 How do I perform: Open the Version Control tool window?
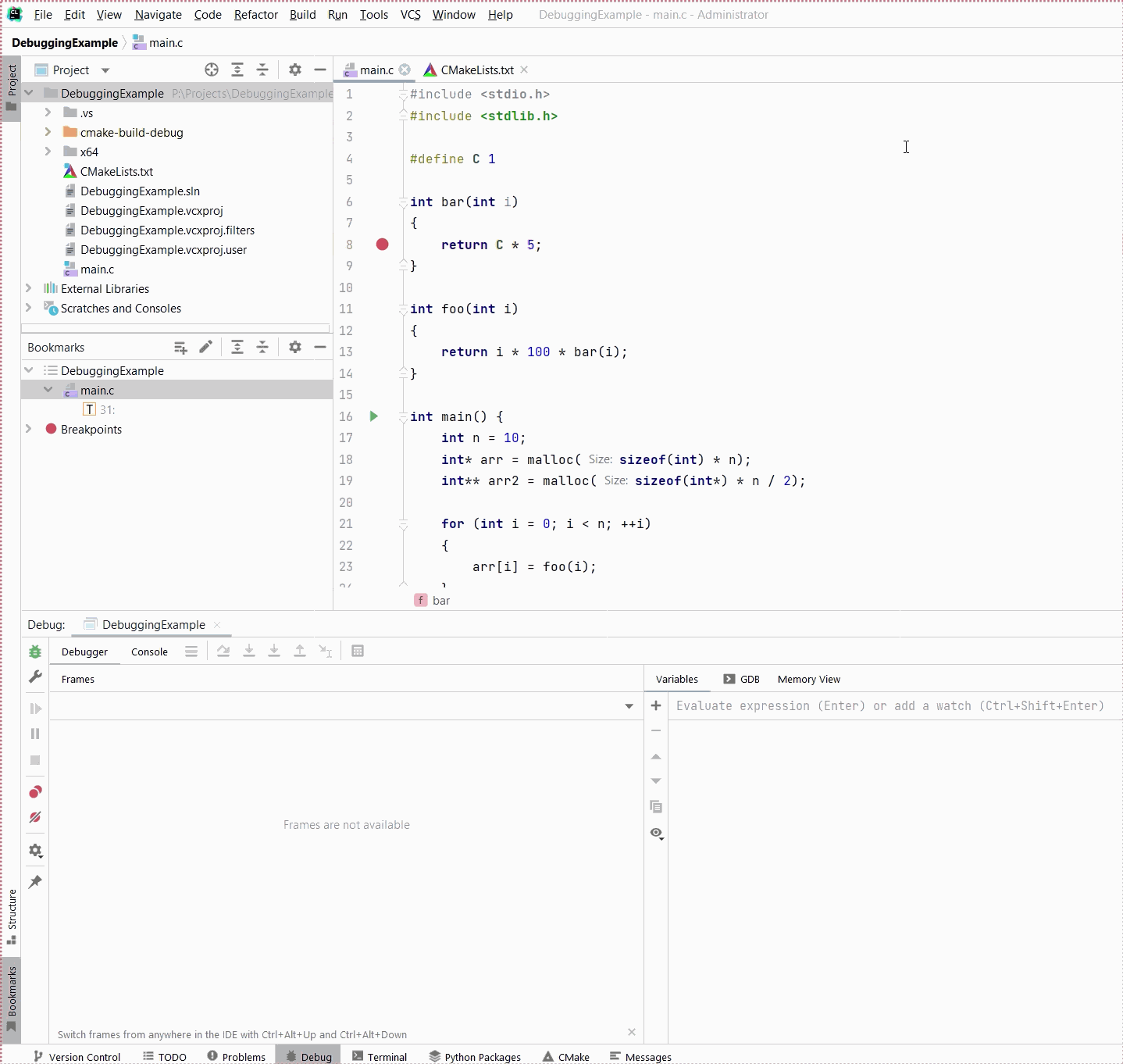pyautogui.click(x=77, y=1056)
